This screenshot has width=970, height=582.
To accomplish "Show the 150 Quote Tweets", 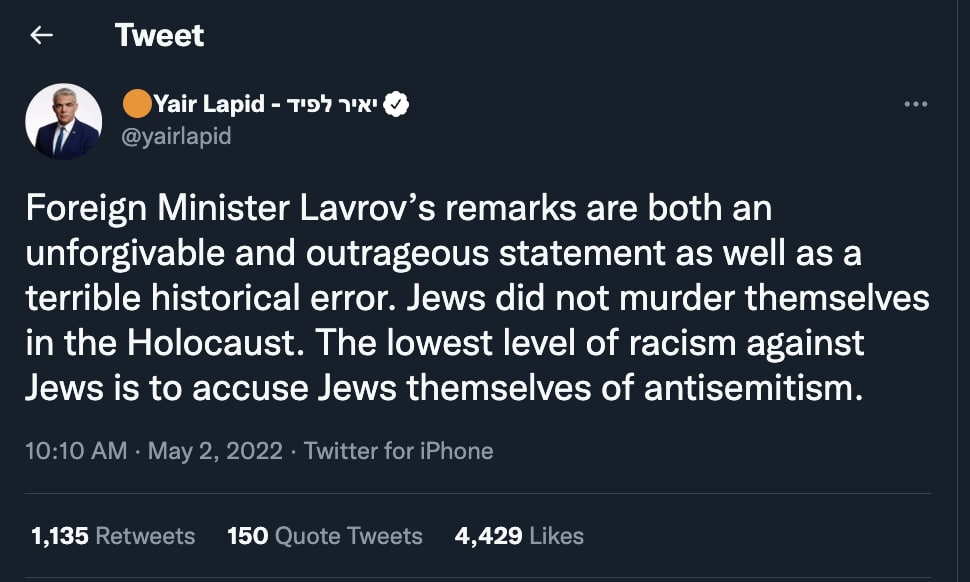I will 325,536.
